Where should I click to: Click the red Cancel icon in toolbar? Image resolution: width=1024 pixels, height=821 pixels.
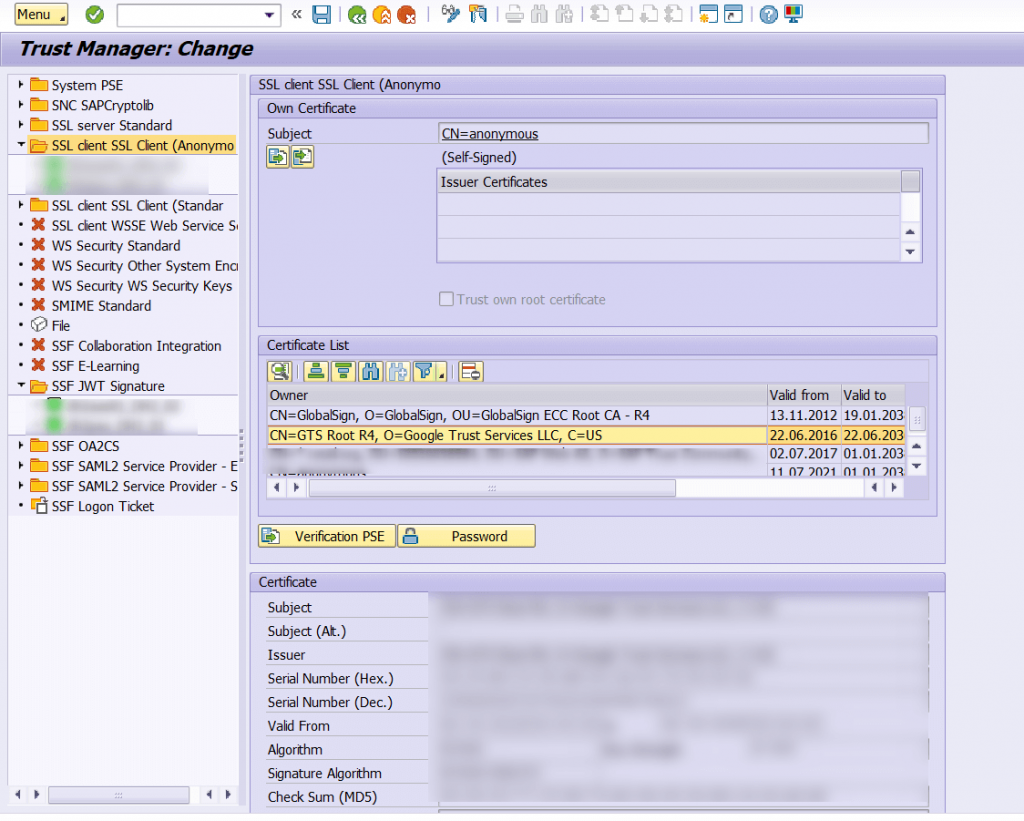406,14
